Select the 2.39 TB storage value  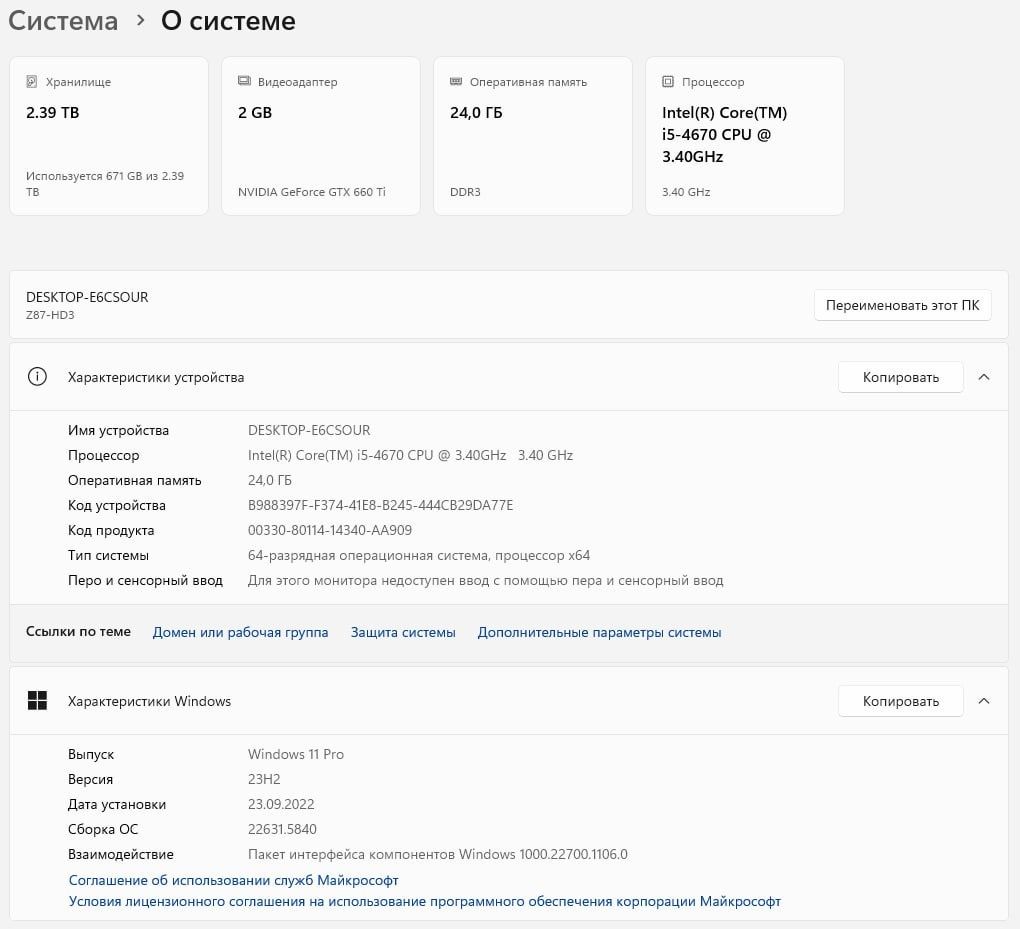[53, 113]
